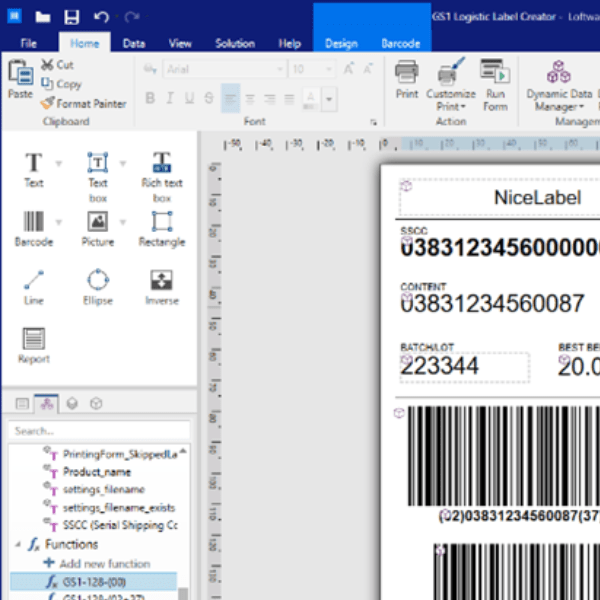Open the font size 10 dropdown

[329, 69]
